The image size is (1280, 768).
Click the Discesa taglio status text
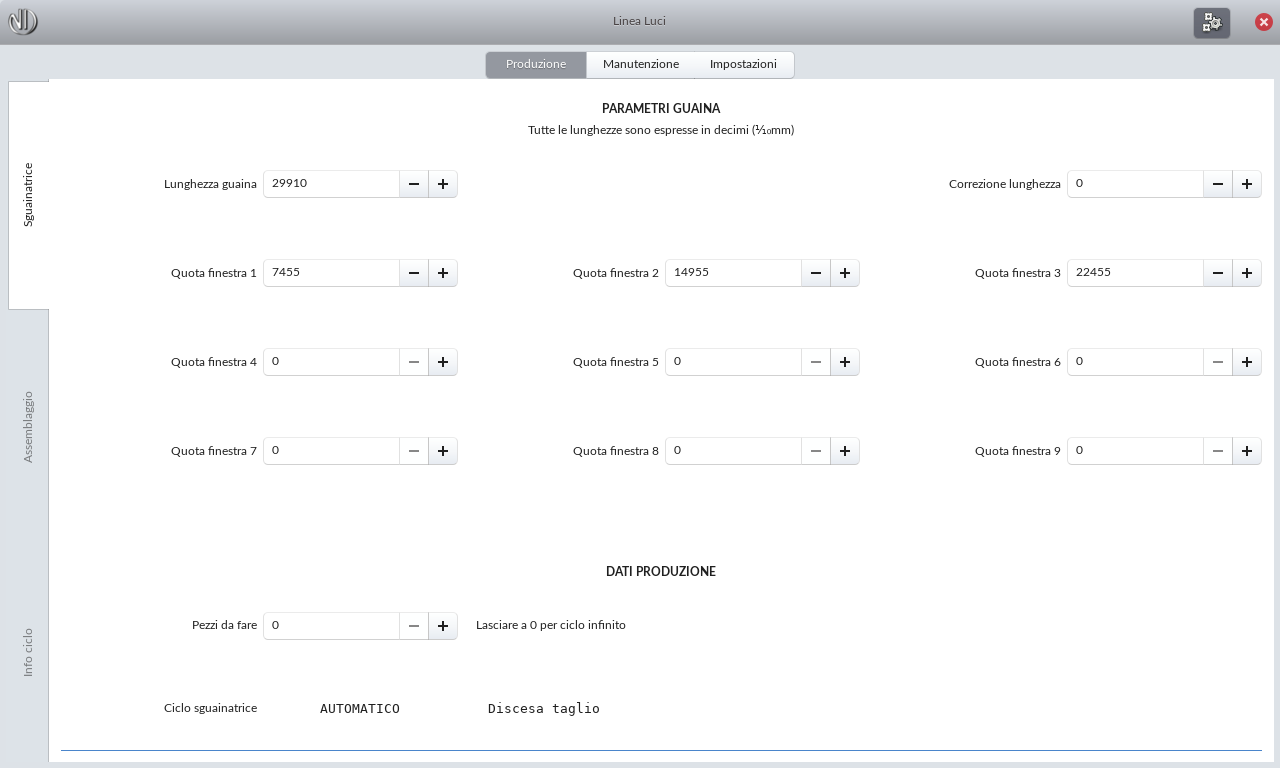(x=544, y=709)
